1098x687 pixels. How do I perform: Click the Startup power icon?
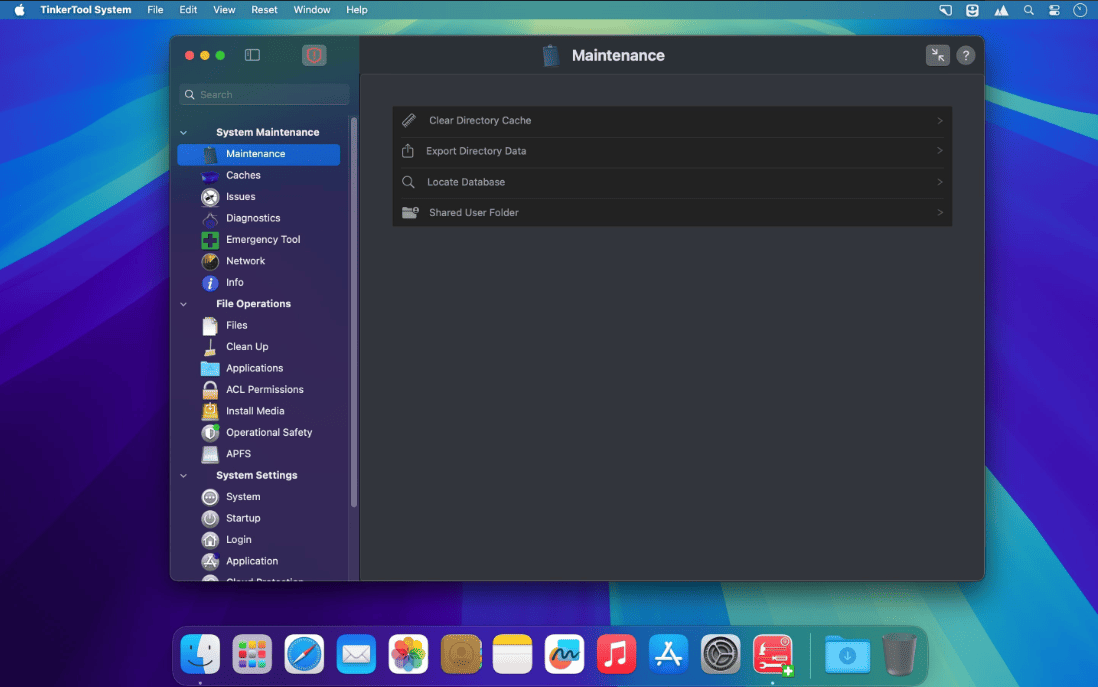click(210, 519)
